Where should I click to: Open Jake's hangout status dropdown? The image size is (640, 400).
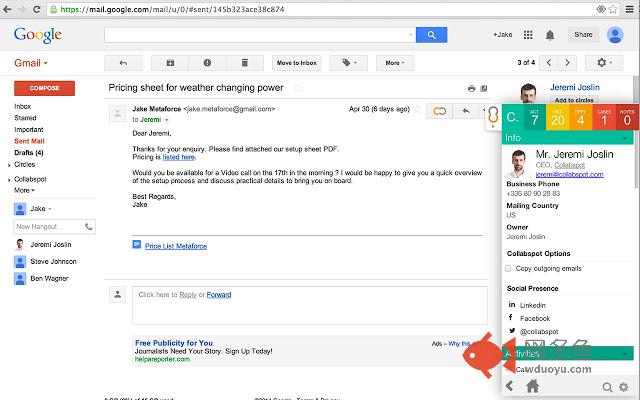(50, 209)
